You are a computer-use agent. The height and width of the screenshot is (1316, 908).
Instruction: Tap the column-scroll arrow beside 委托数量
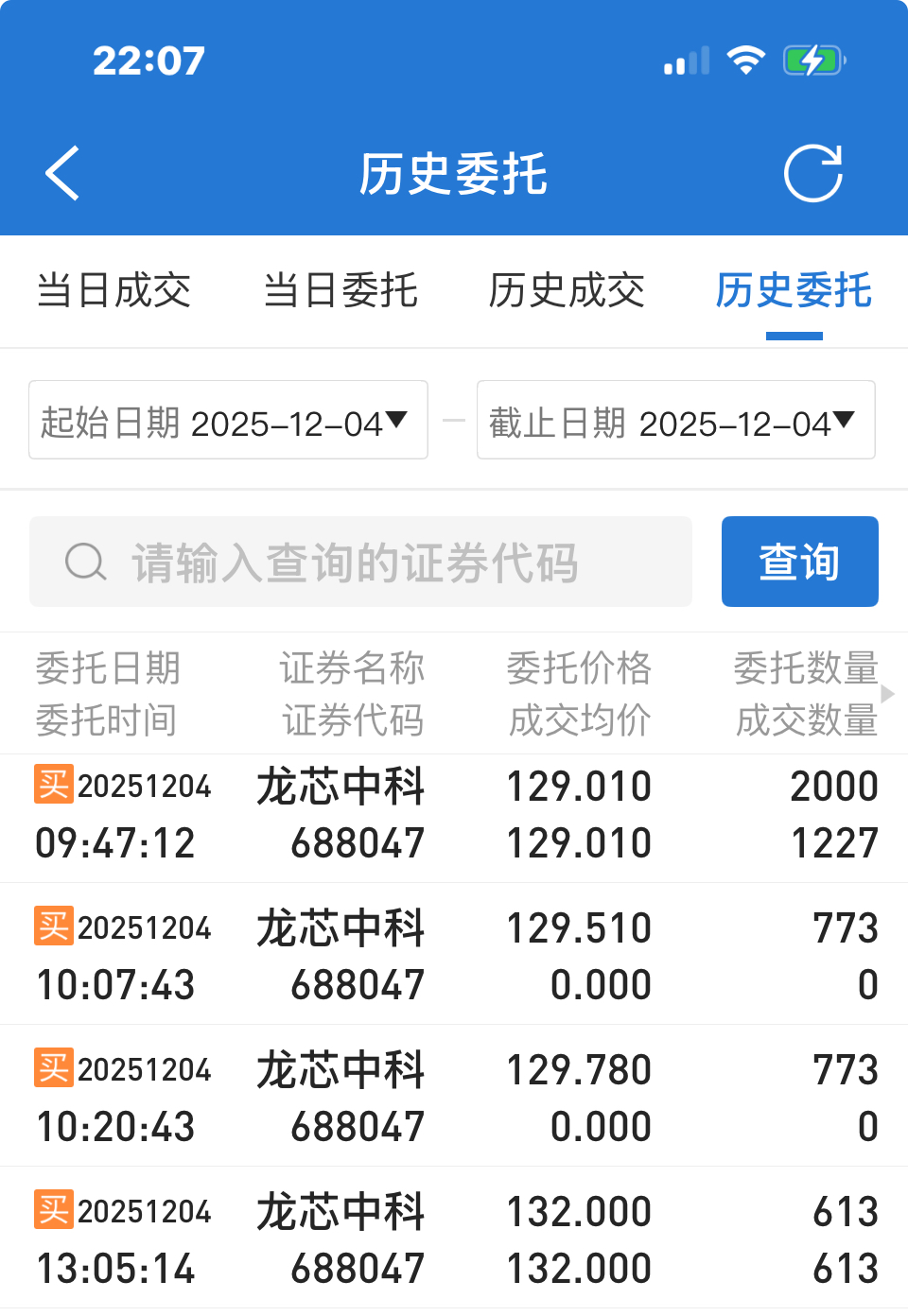(x=887, y=694)
